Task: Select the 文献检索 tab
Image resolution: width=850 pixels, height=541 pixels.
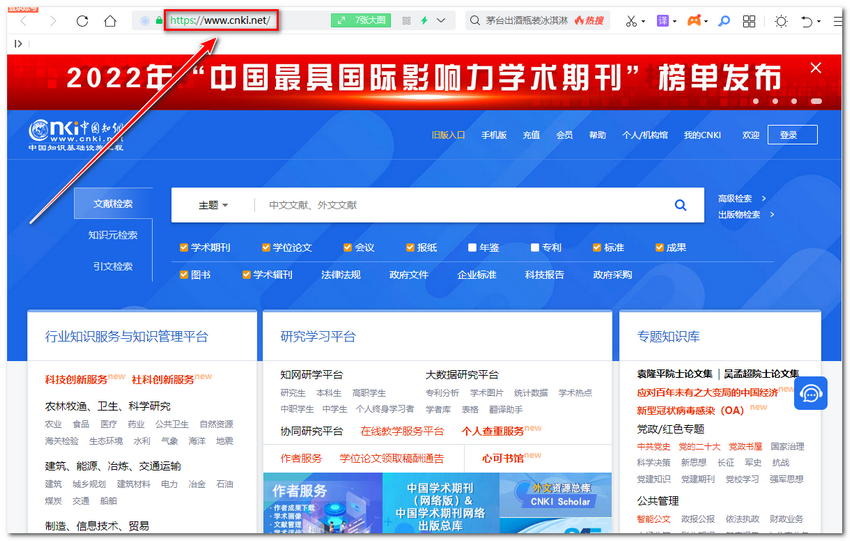Action: [x=113, y=203]
